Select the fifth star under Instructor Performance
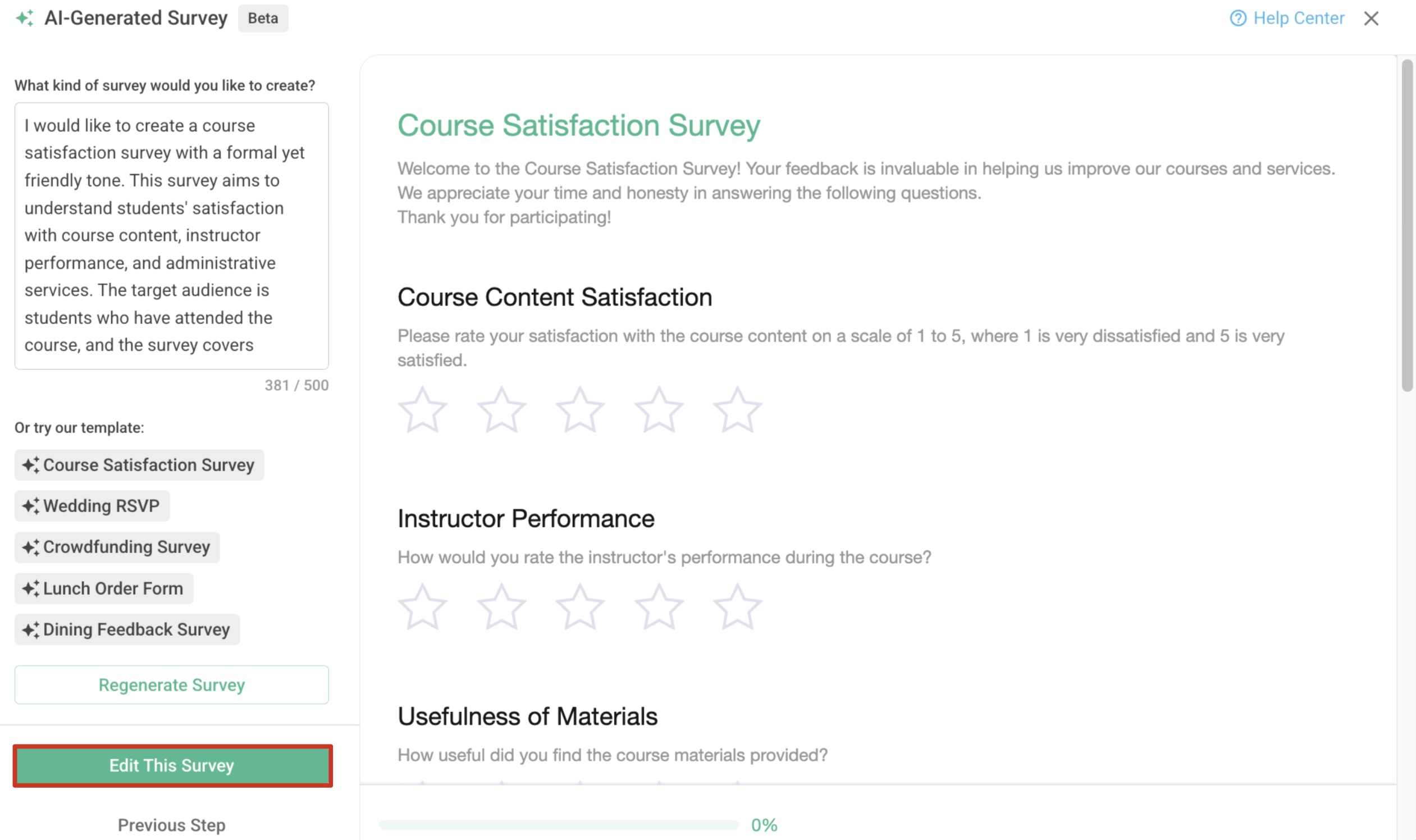The height and width of the screenshot is (840, 1416). (737, 606)
